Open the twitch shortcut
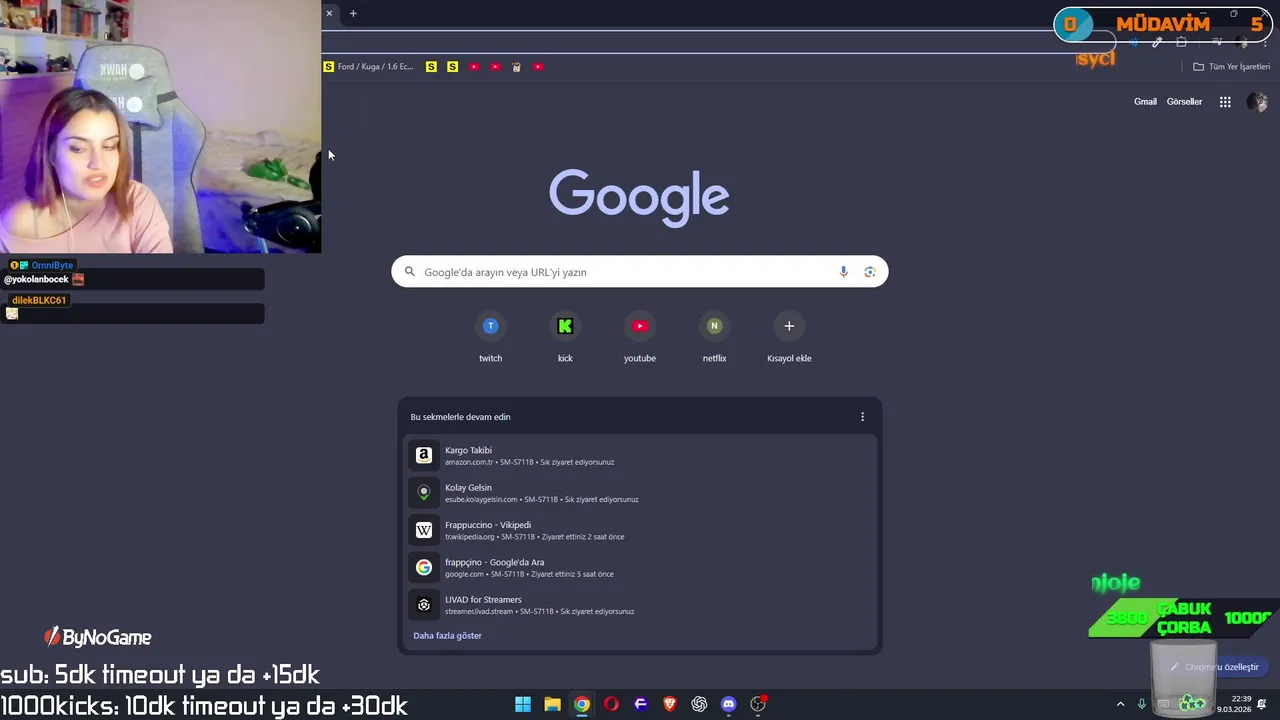This screenshot has height=720, width=1280. (x=490, y=338)
